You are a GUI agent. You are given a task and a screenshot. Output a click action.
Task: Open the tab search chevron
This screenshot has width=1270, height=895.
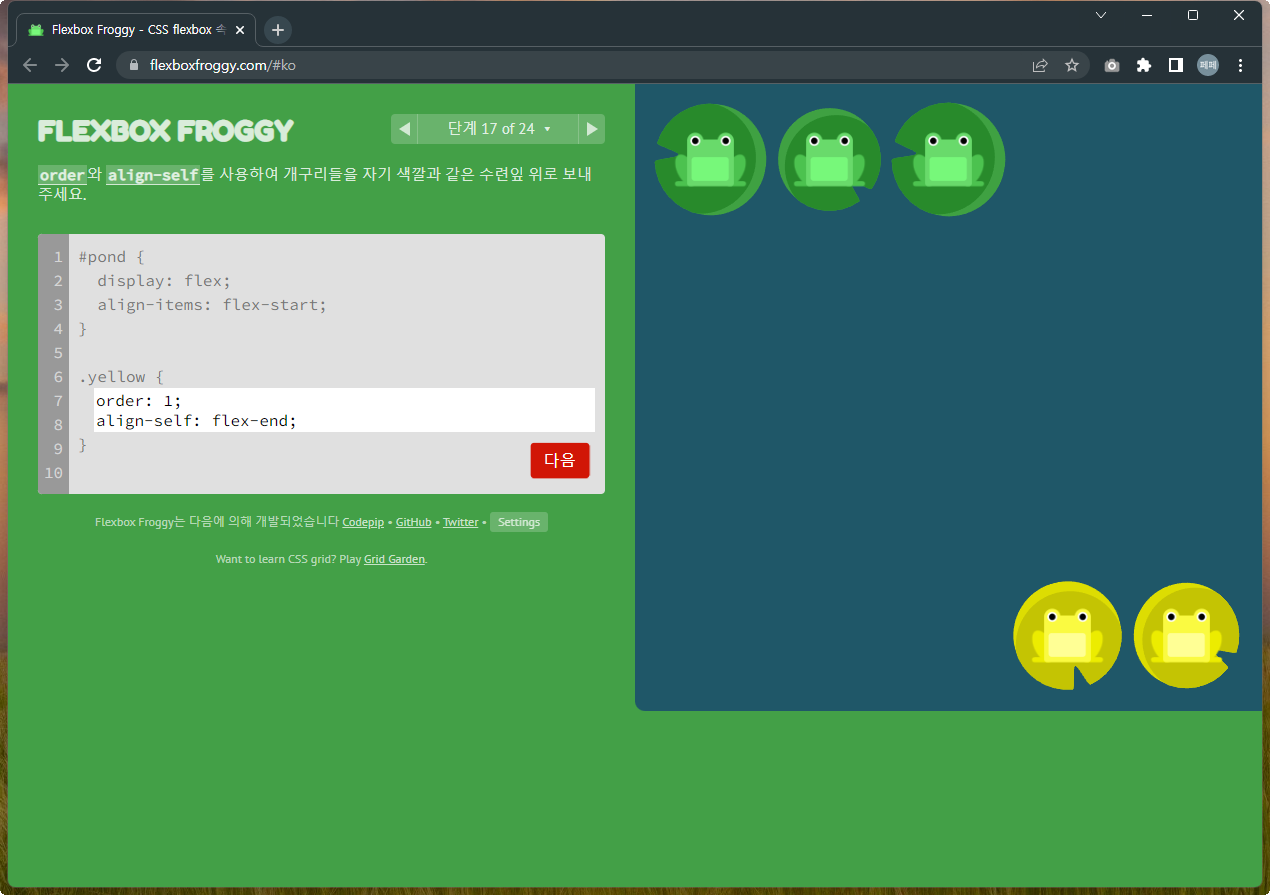click(x=1101, y=15)
